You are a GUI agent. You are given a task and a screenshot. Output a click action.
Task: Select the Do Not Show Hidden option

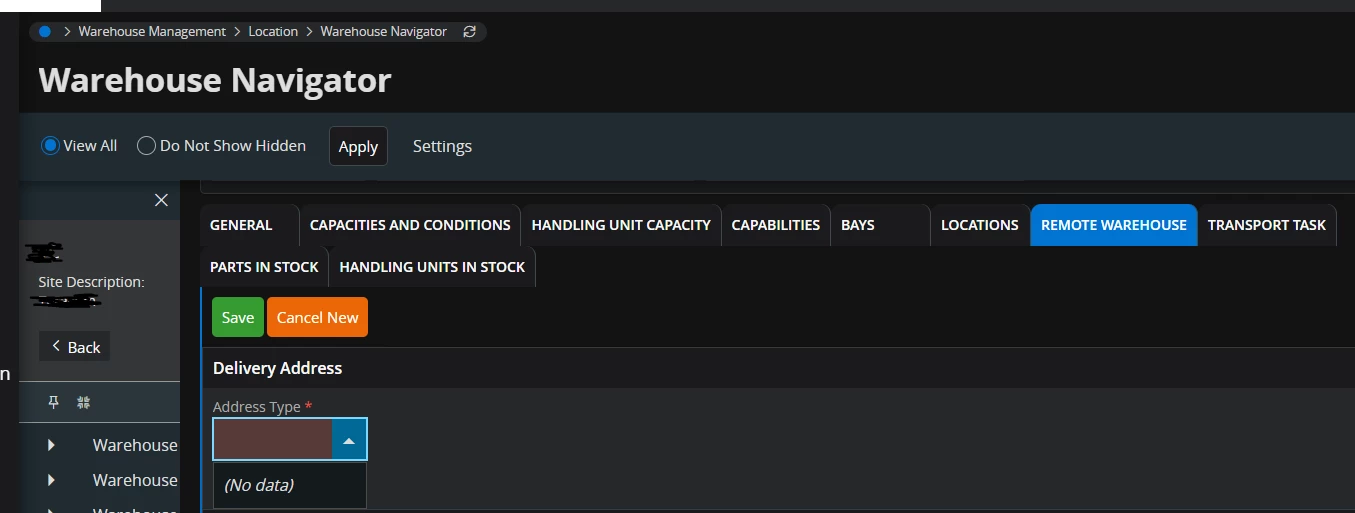tap(146, 146)
